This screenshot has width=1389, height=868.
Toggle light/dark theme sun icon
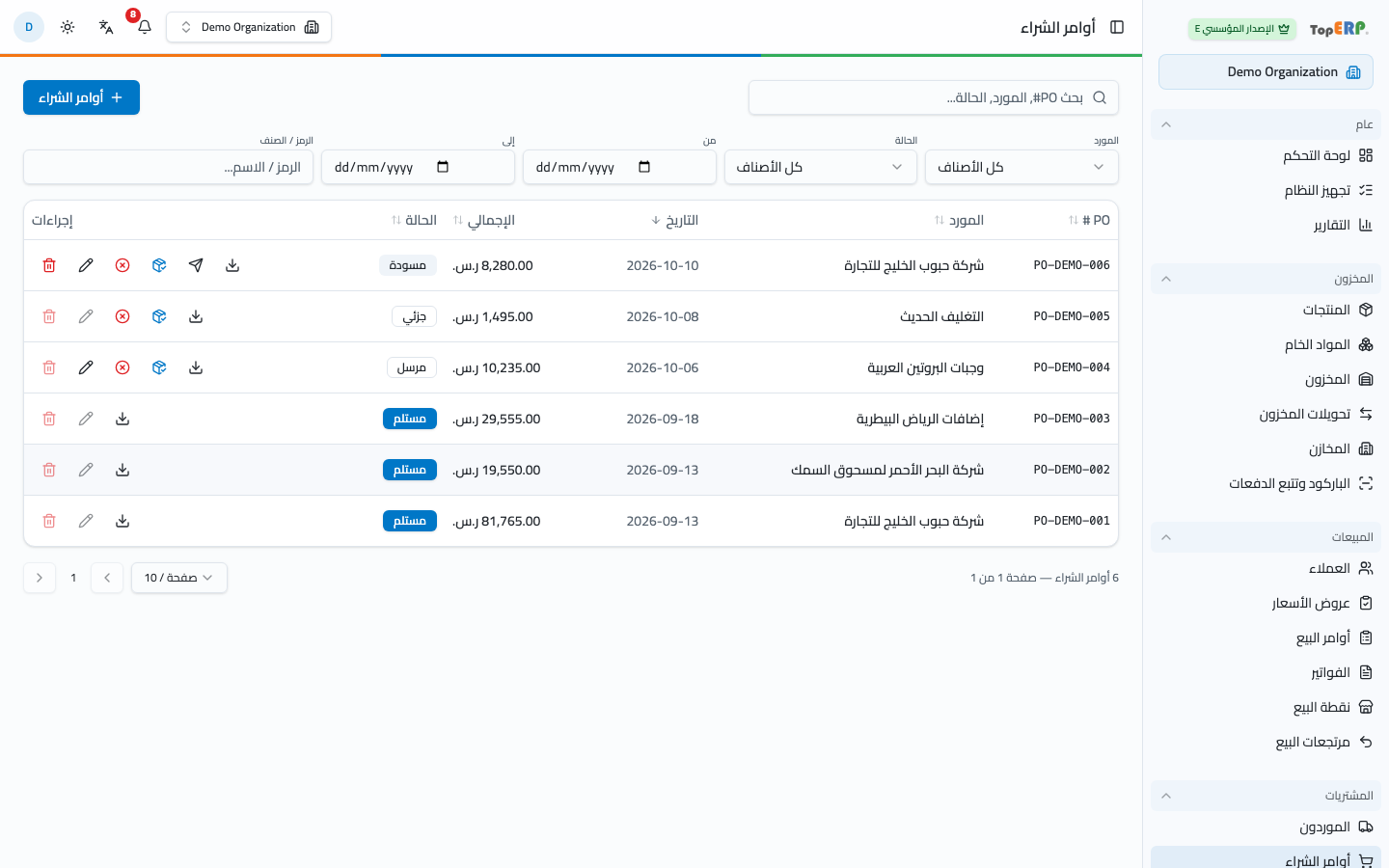68,27
